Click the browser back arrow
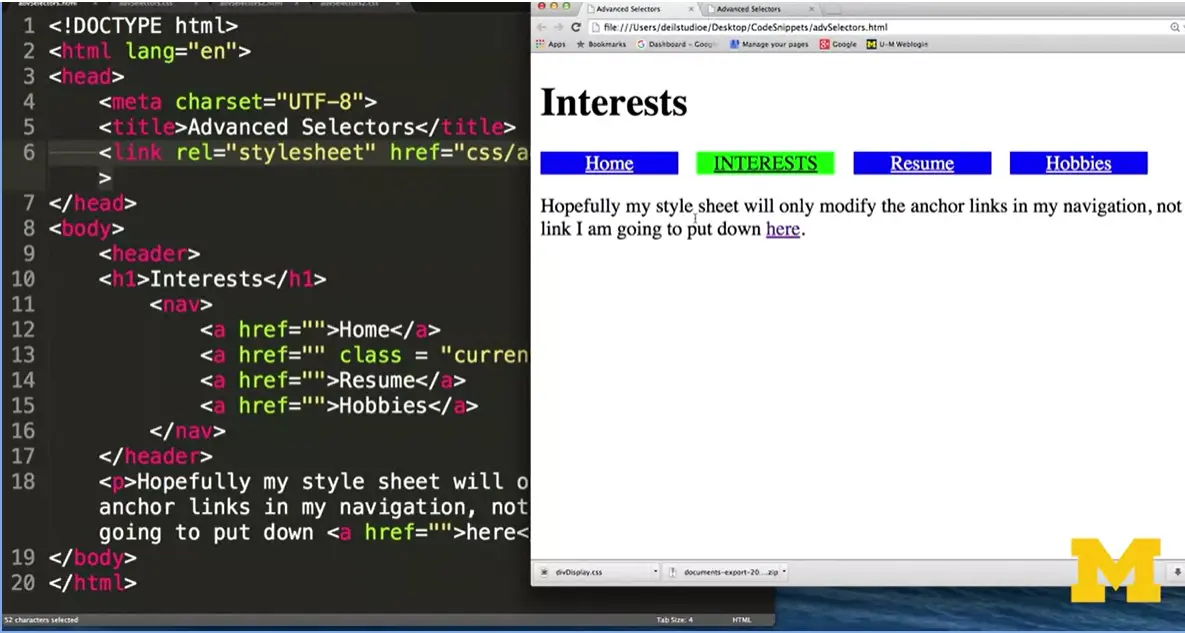Image resolution: width=1185 pixels, height=633 pixels. point(541,27)
